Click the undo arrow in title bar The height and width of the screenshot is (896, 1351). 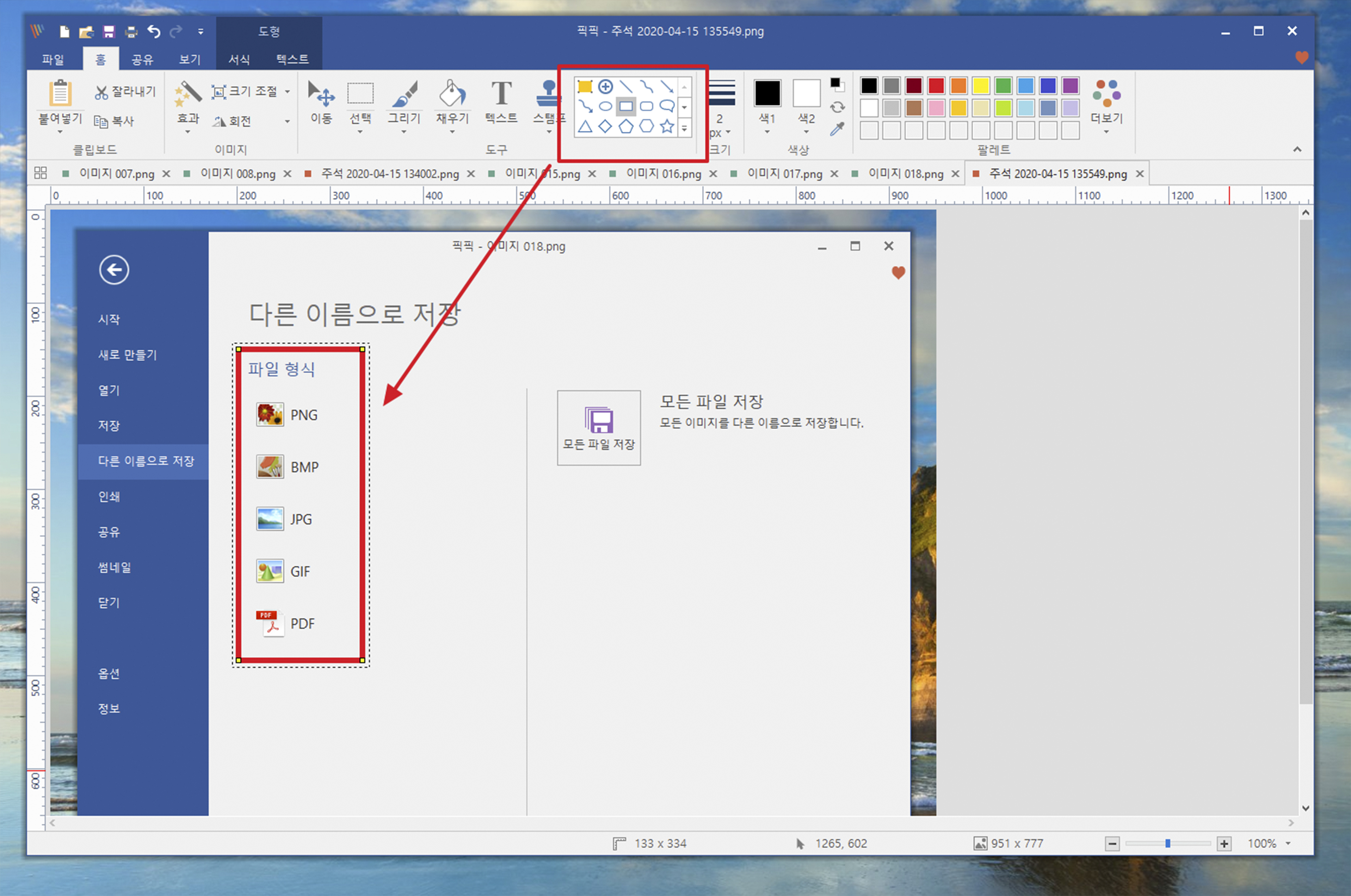click(154, 31)
